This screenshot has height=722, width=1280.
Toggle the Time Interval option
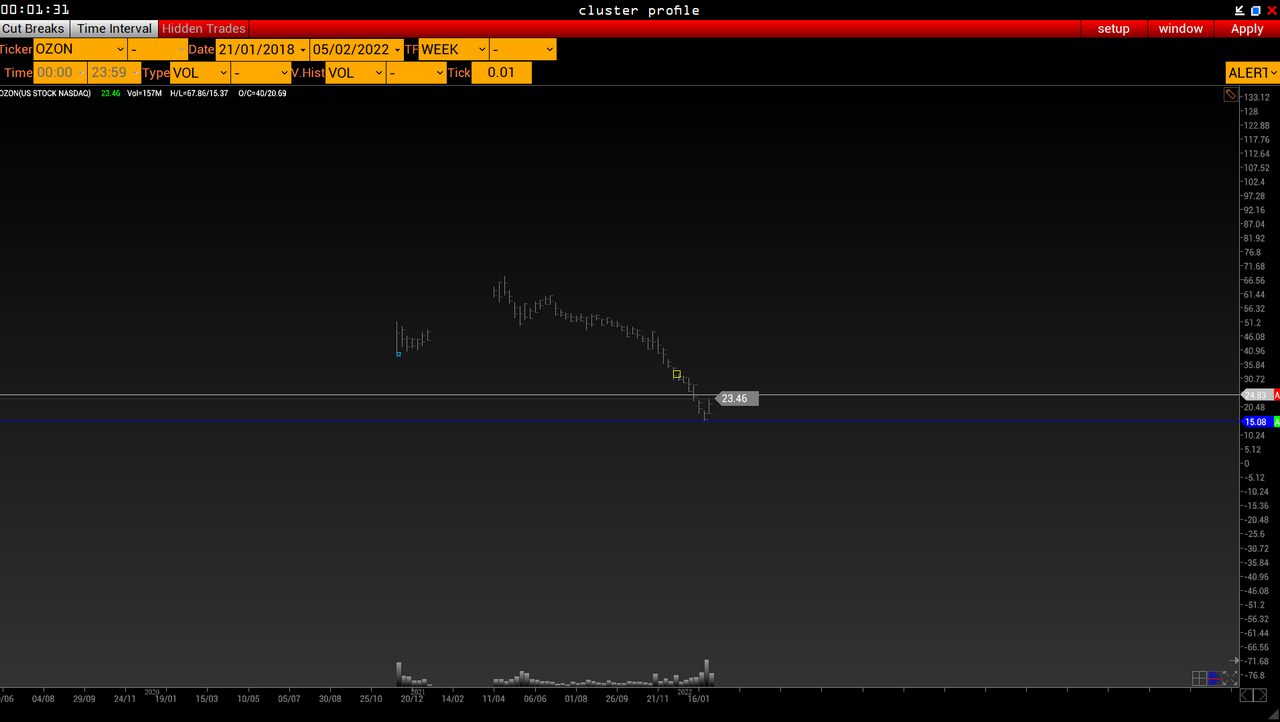coord(115,29)
